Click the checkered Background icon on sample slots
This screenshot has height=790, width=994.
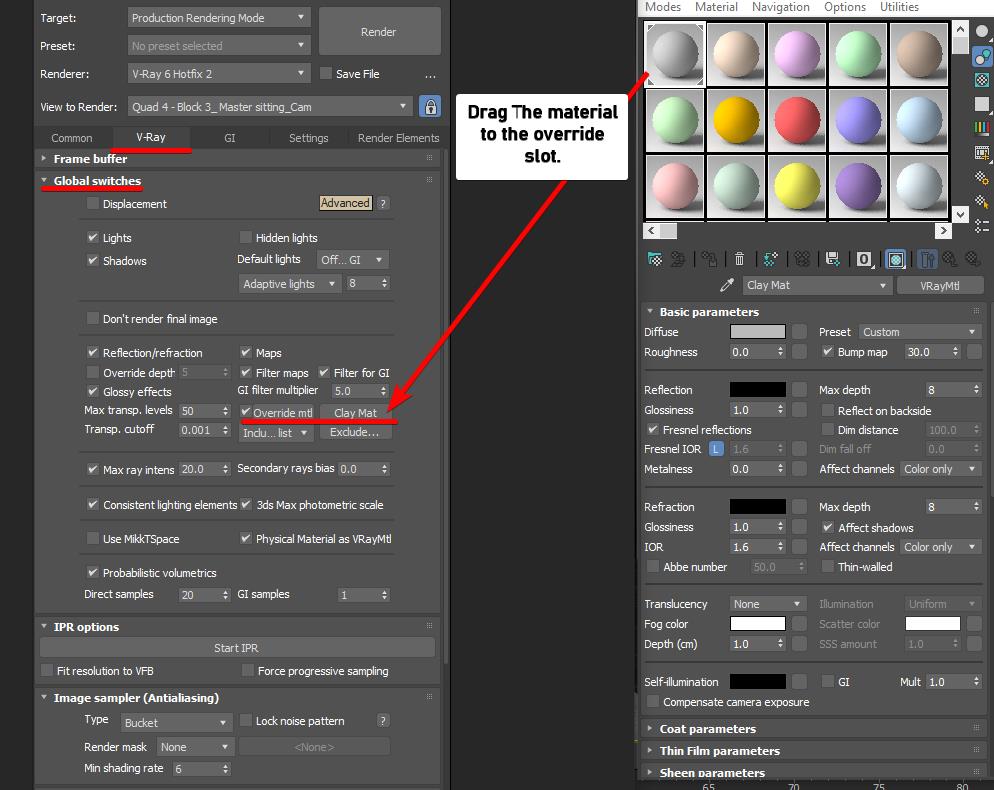984,80
